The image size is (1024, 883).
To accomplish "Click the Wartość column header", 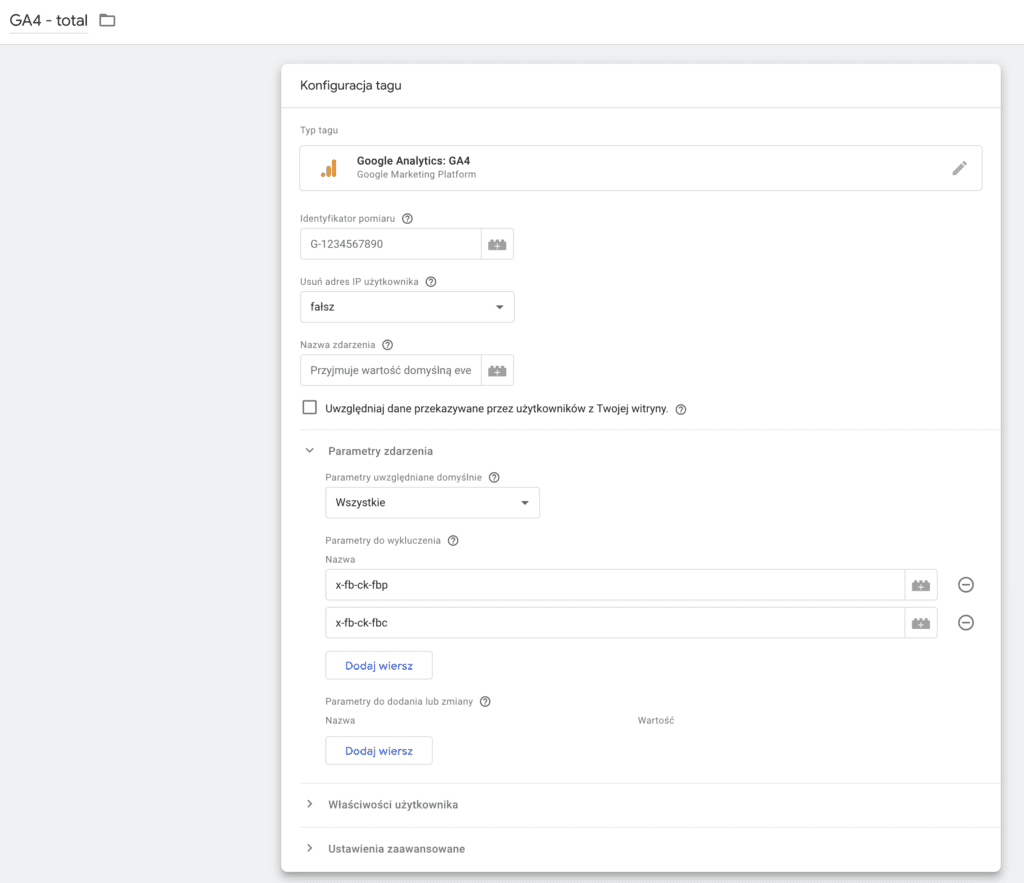I will click(656, 720).
